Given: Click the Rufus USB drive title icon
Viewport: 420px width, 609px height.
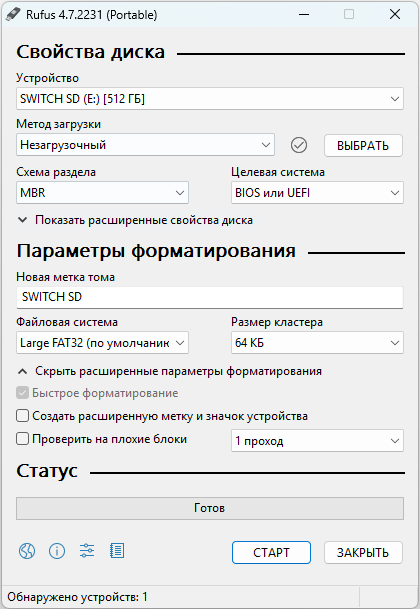Looking at the screenshot, I should click(x=13, y=15).
